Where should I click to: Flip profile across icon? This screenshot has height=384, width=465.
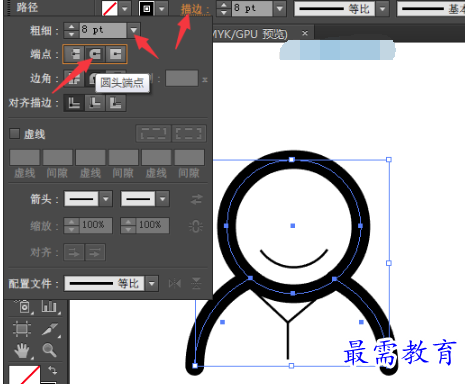pyautogui.click(x=196, y=283)
